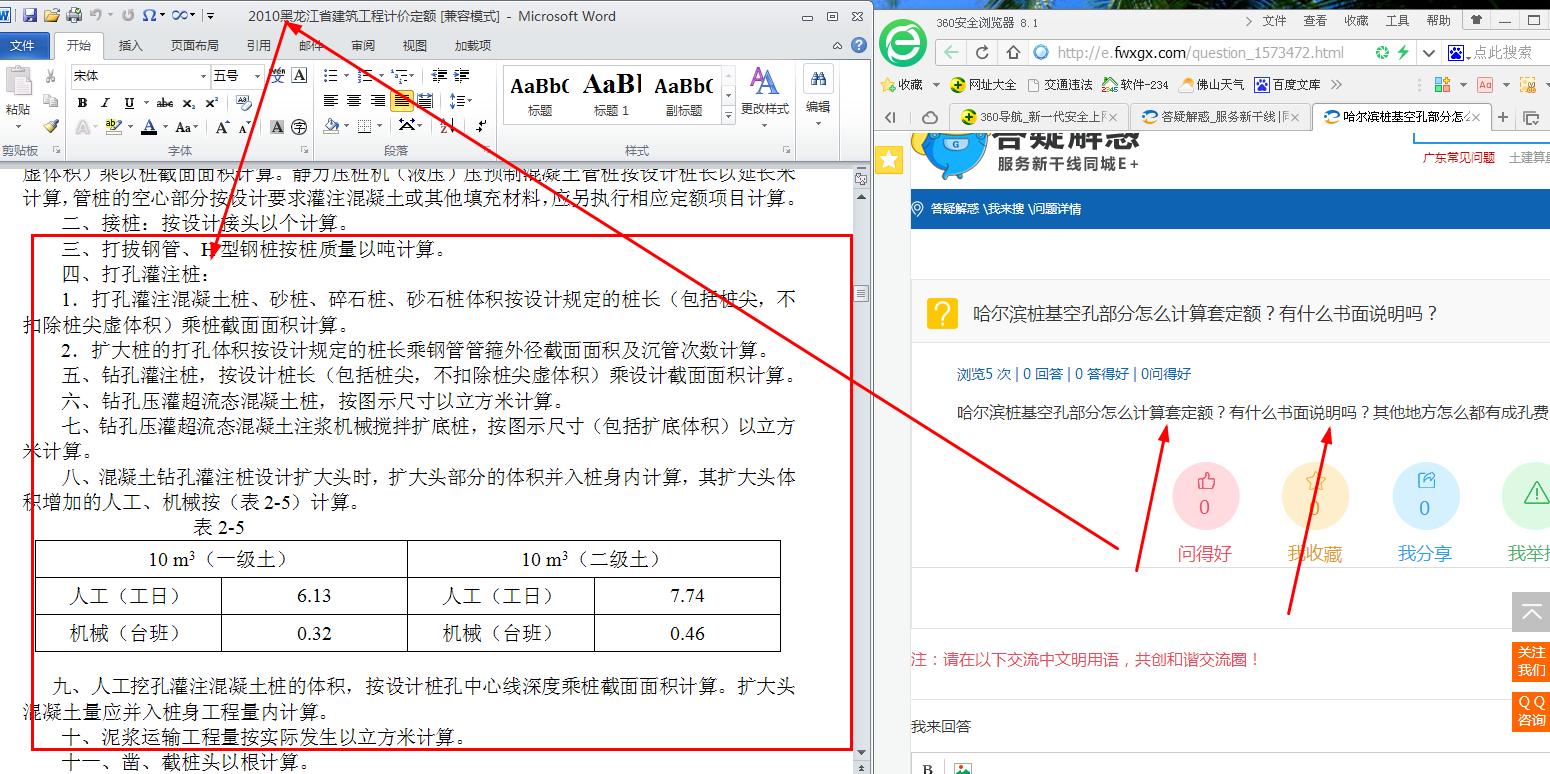Click the Copy icon in Word's clipboard group
1550x774 pixels.
(50, 101)
